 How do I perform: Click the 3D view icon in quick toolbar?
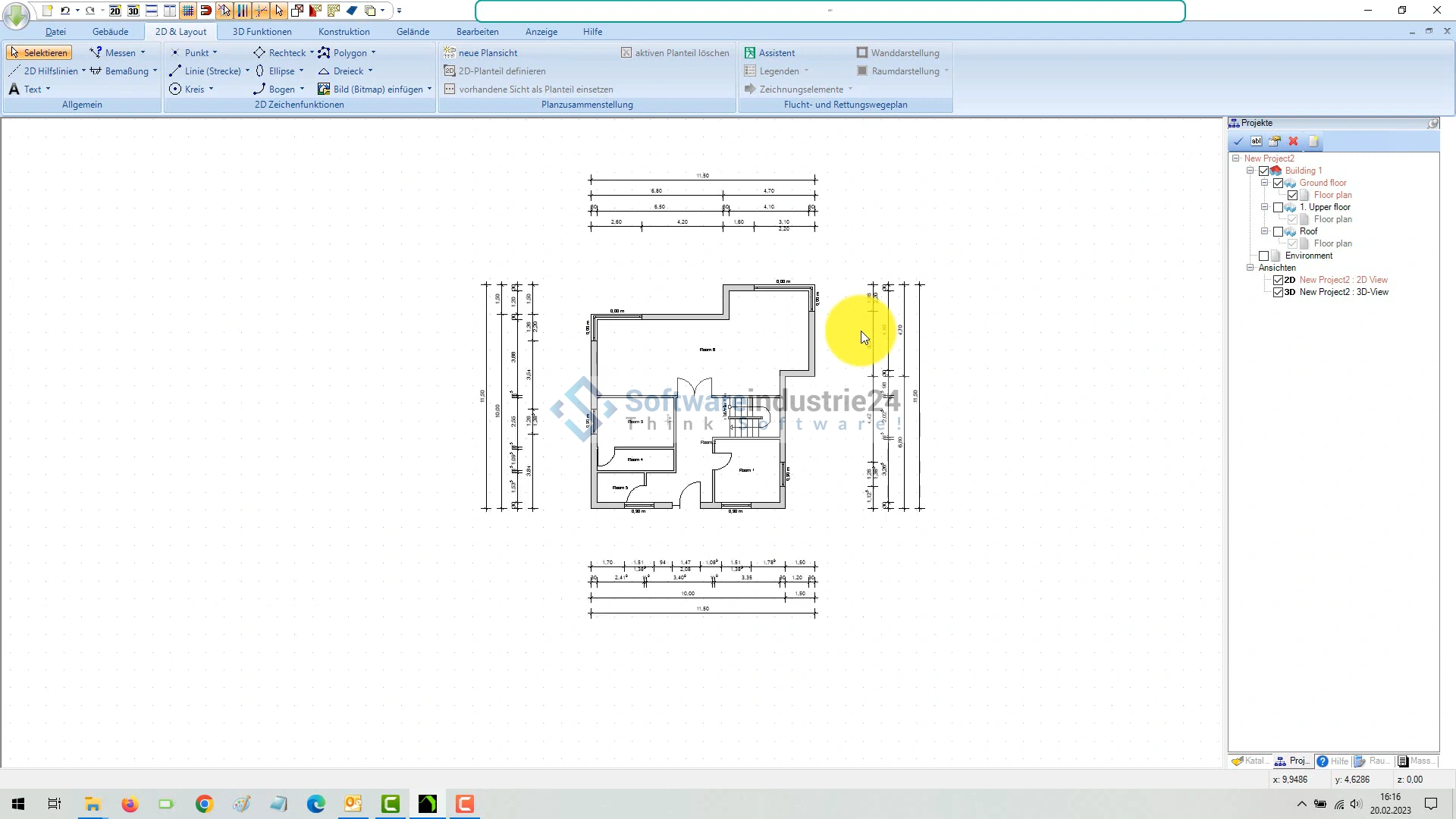coord(133,11)
